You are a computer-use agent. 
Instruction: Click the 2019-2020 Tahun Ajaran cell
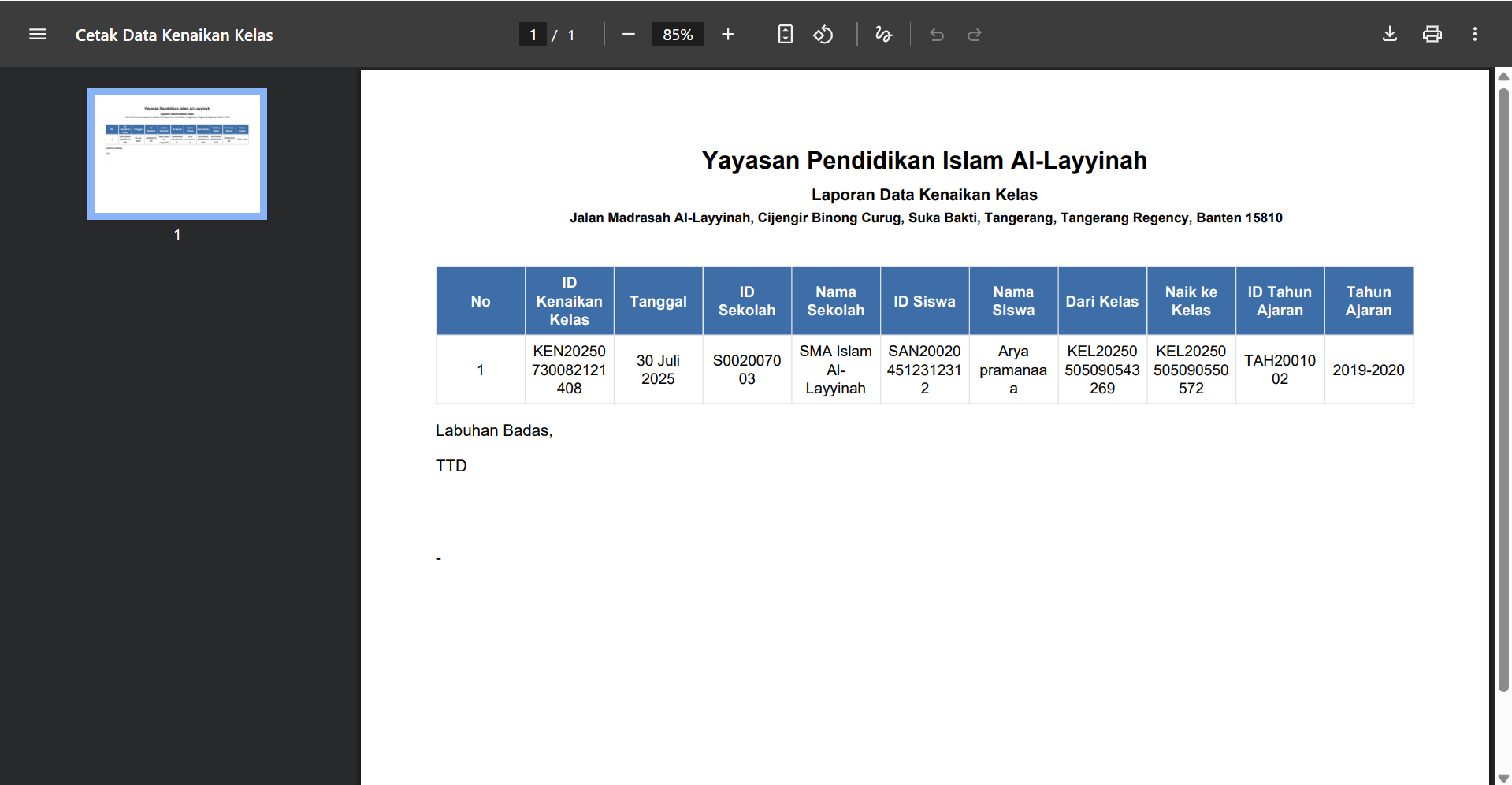pyautogui.click(x=1368, y=370)
